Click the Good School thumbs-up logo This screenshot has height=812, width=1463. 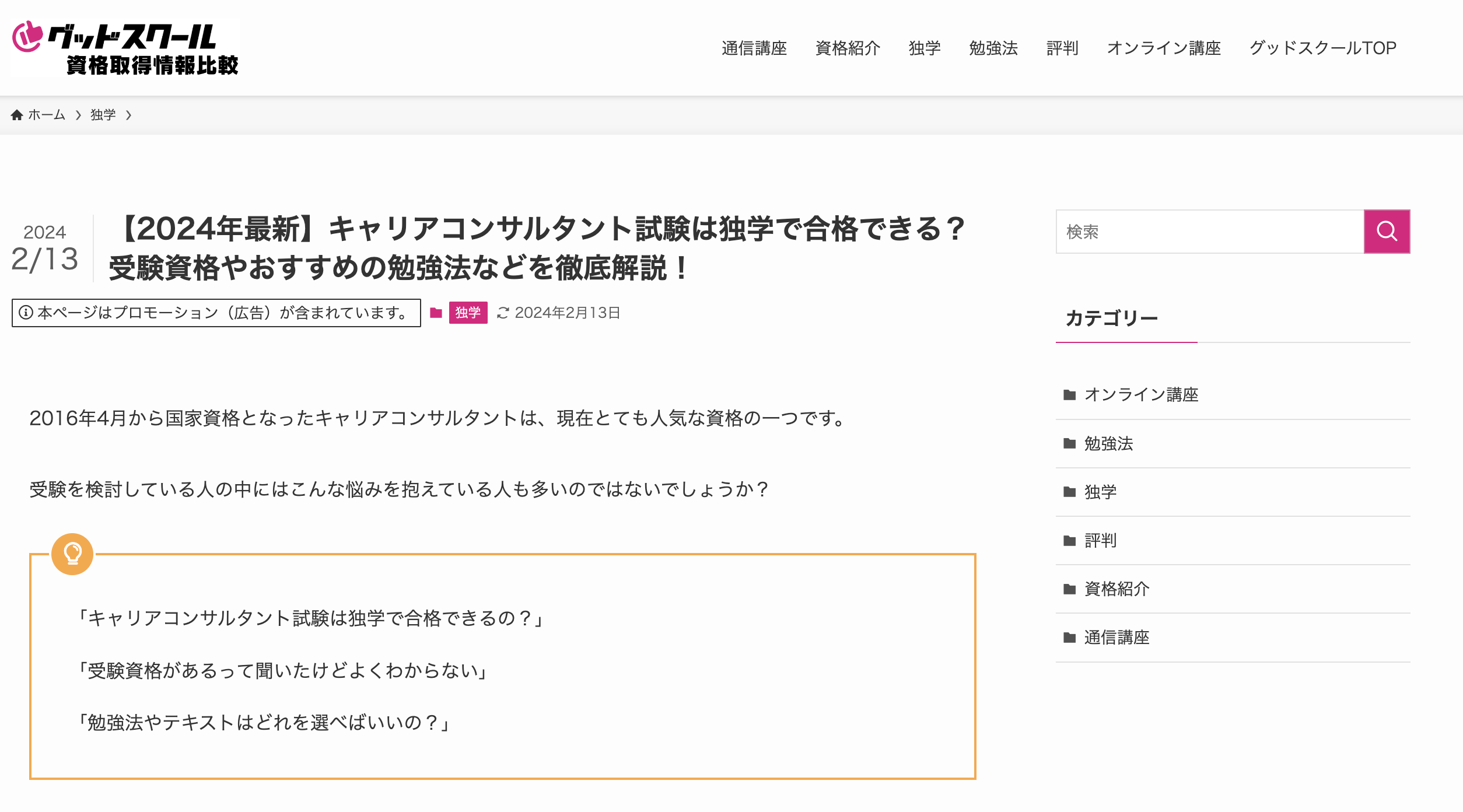coord(27,36)
